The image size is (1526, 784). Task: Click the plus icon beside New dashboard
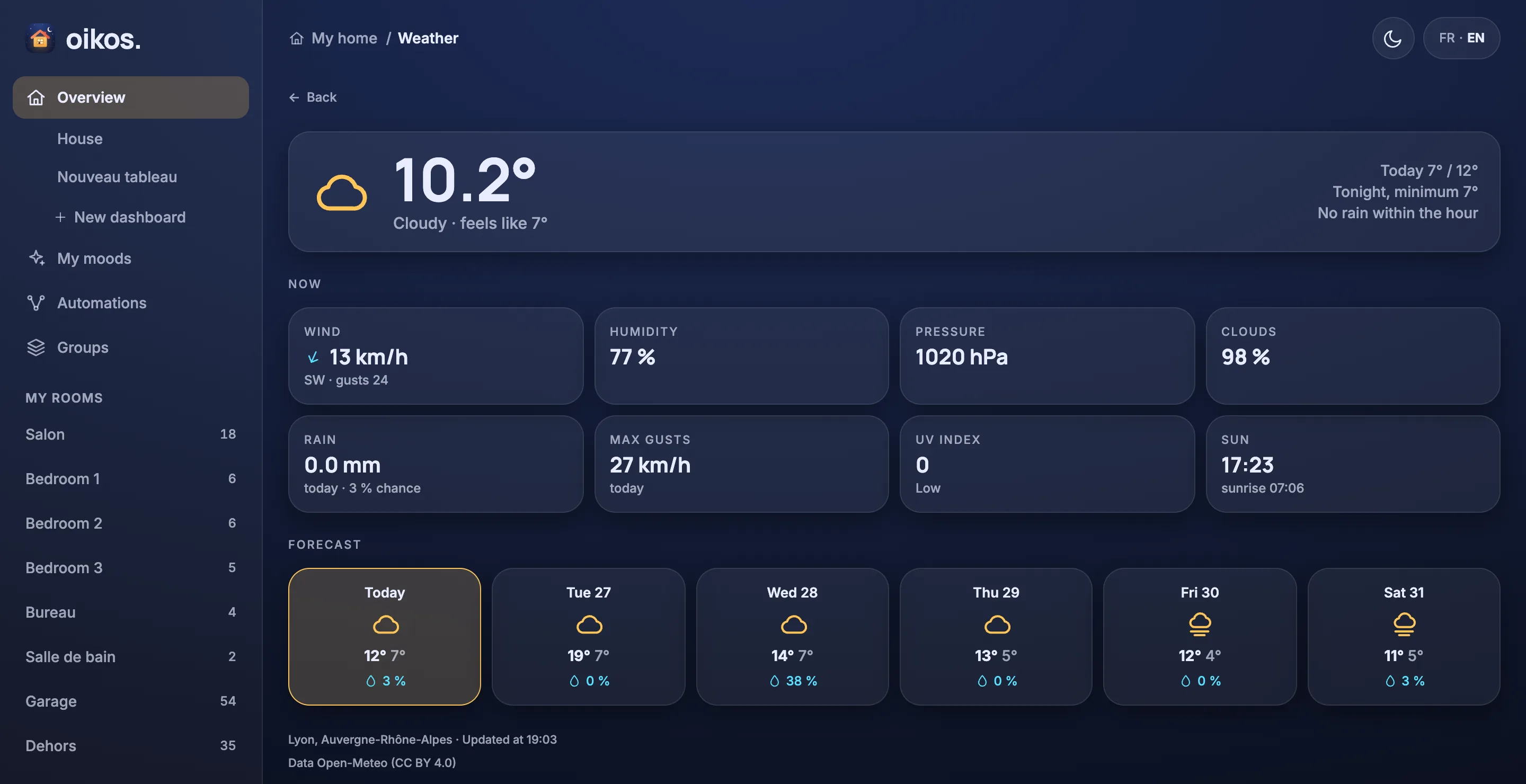60,217
